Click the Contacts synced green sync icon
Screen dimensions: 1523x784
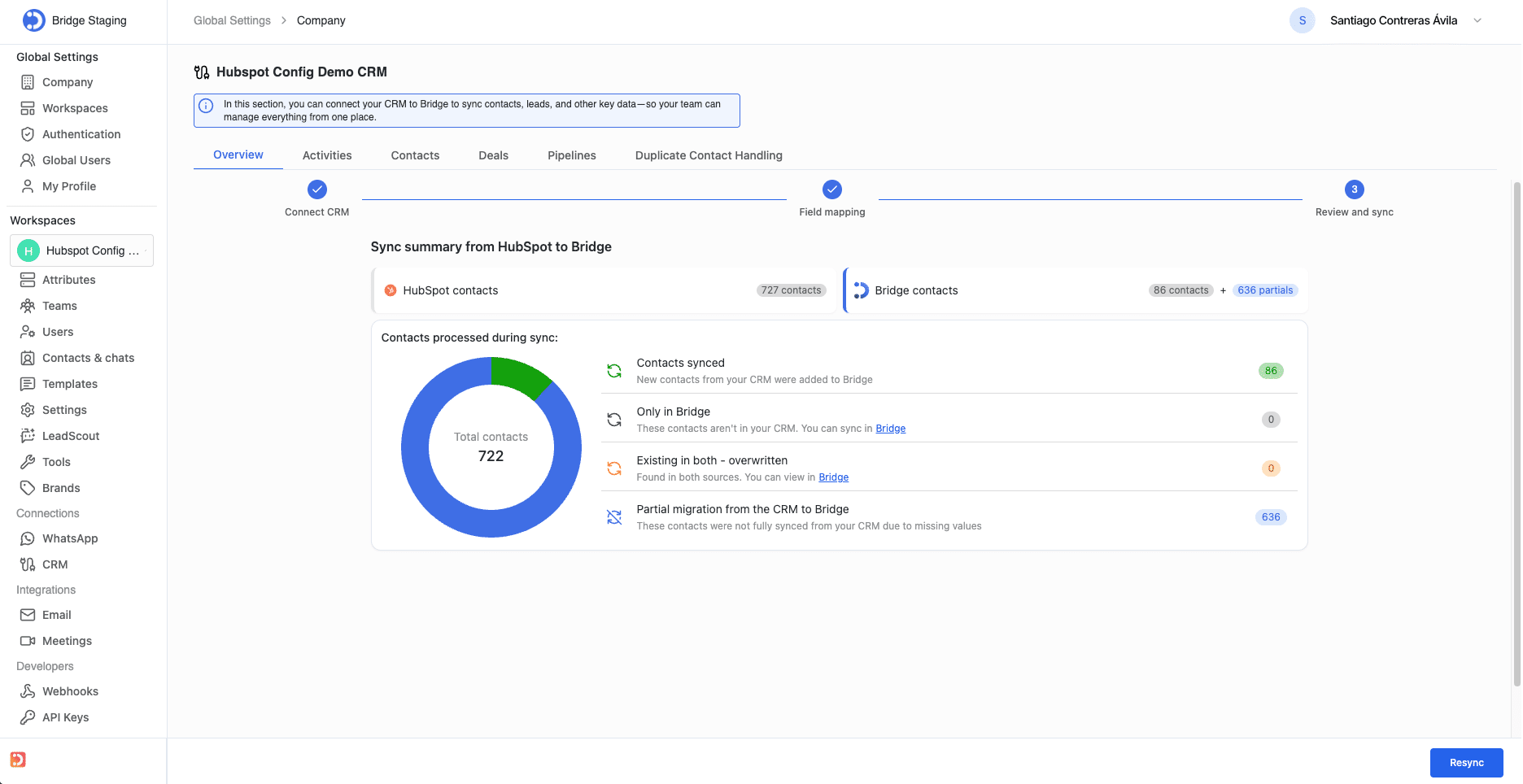pyautogui.click(x=614, y=371)
